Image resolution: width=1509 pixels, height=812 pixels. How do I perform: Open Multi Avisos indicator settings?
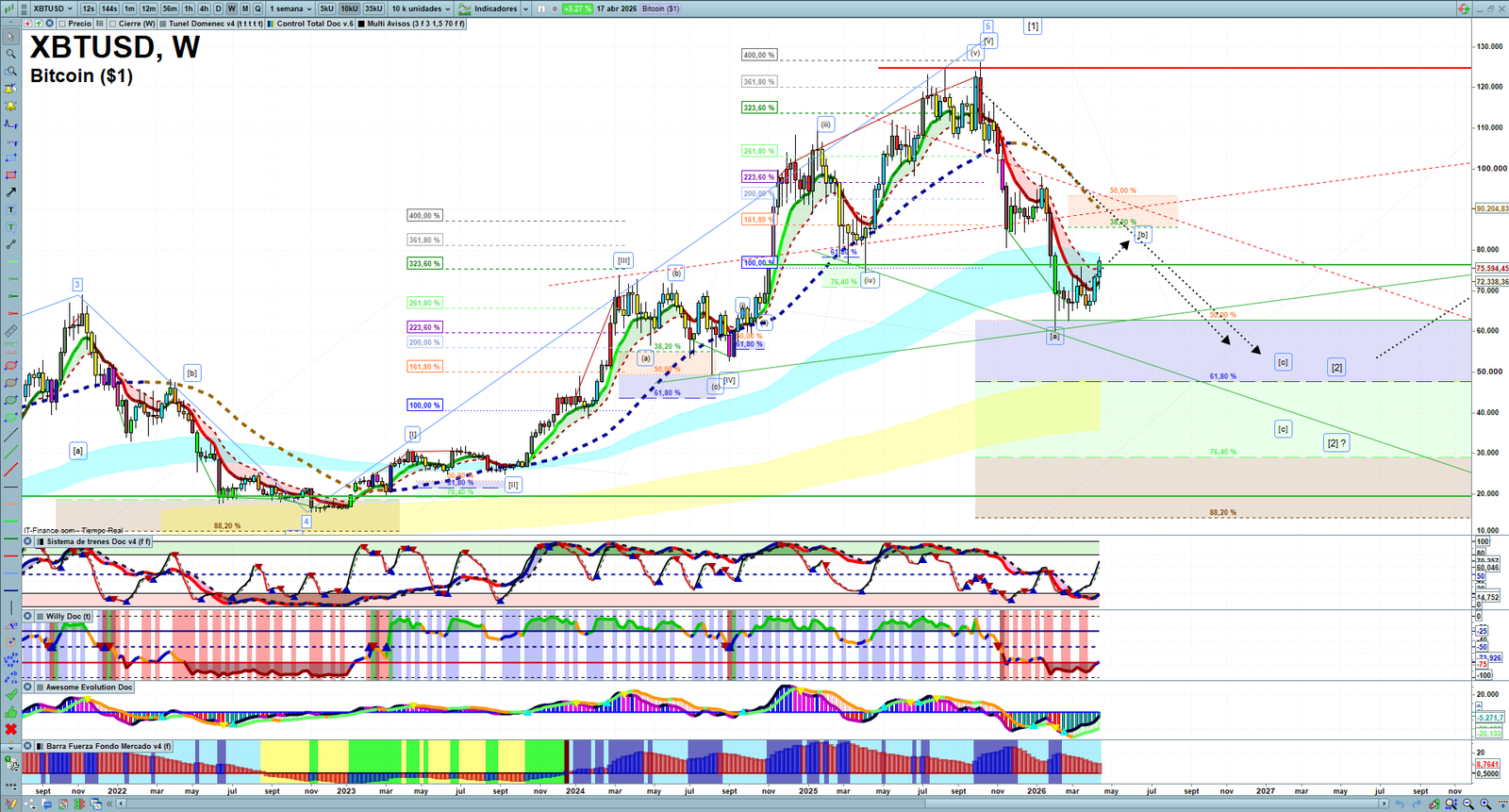pos(411,24)
